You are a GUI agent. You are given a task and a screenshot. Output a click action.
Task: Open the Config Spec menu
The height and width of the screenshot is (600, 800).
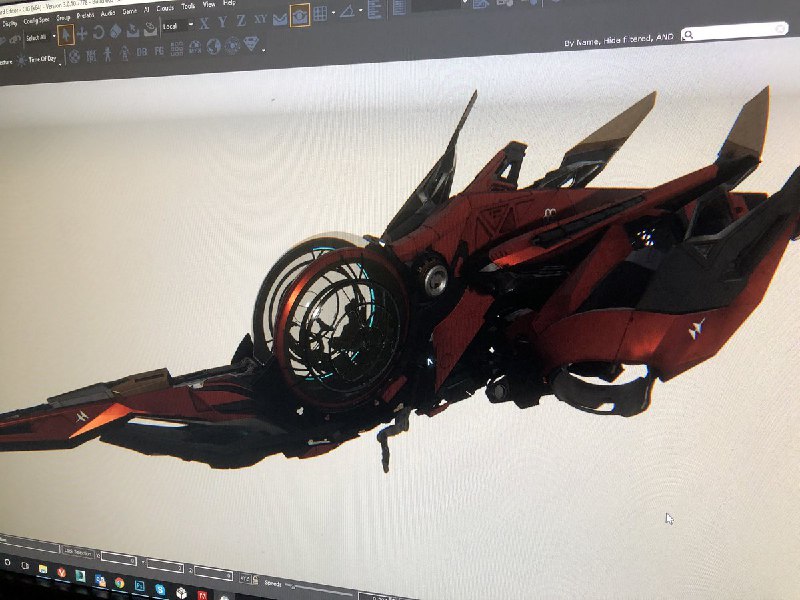[36, 20]
